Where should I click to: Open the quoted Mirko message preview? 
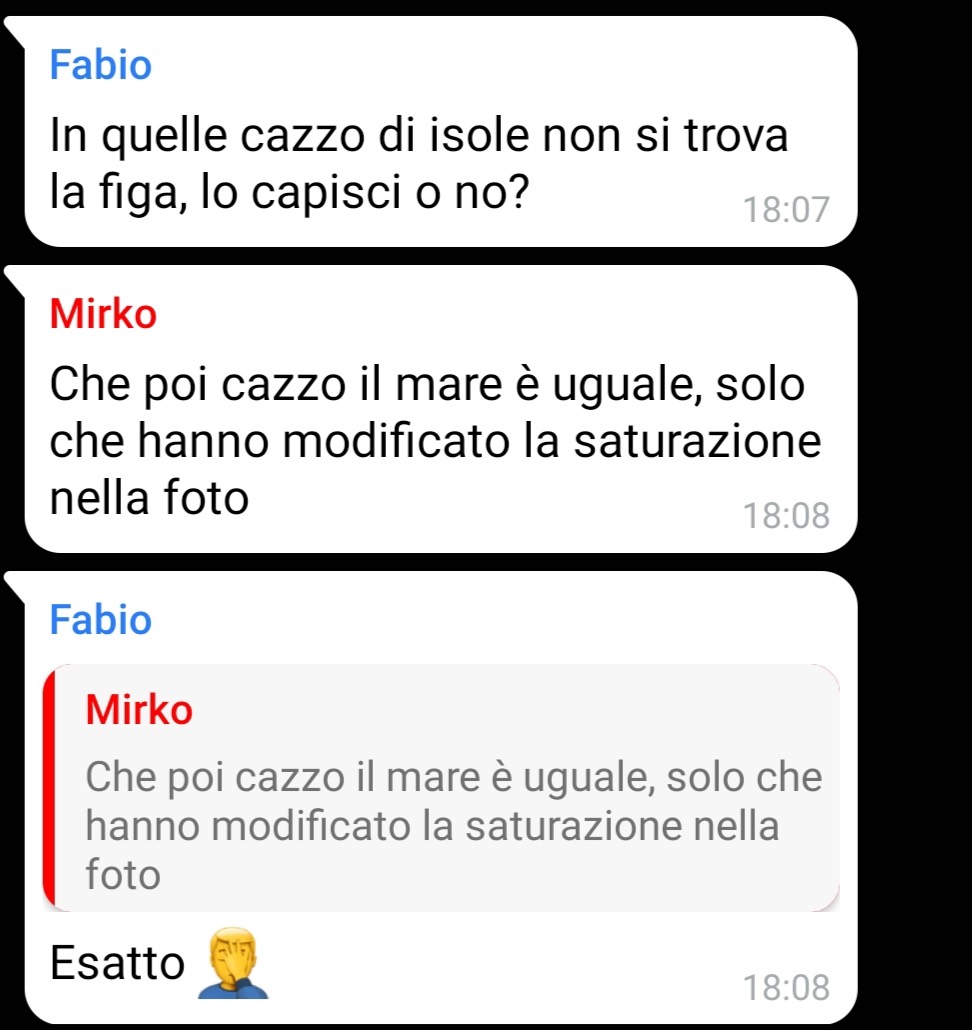pyautogui.click(x=441, y=788)
